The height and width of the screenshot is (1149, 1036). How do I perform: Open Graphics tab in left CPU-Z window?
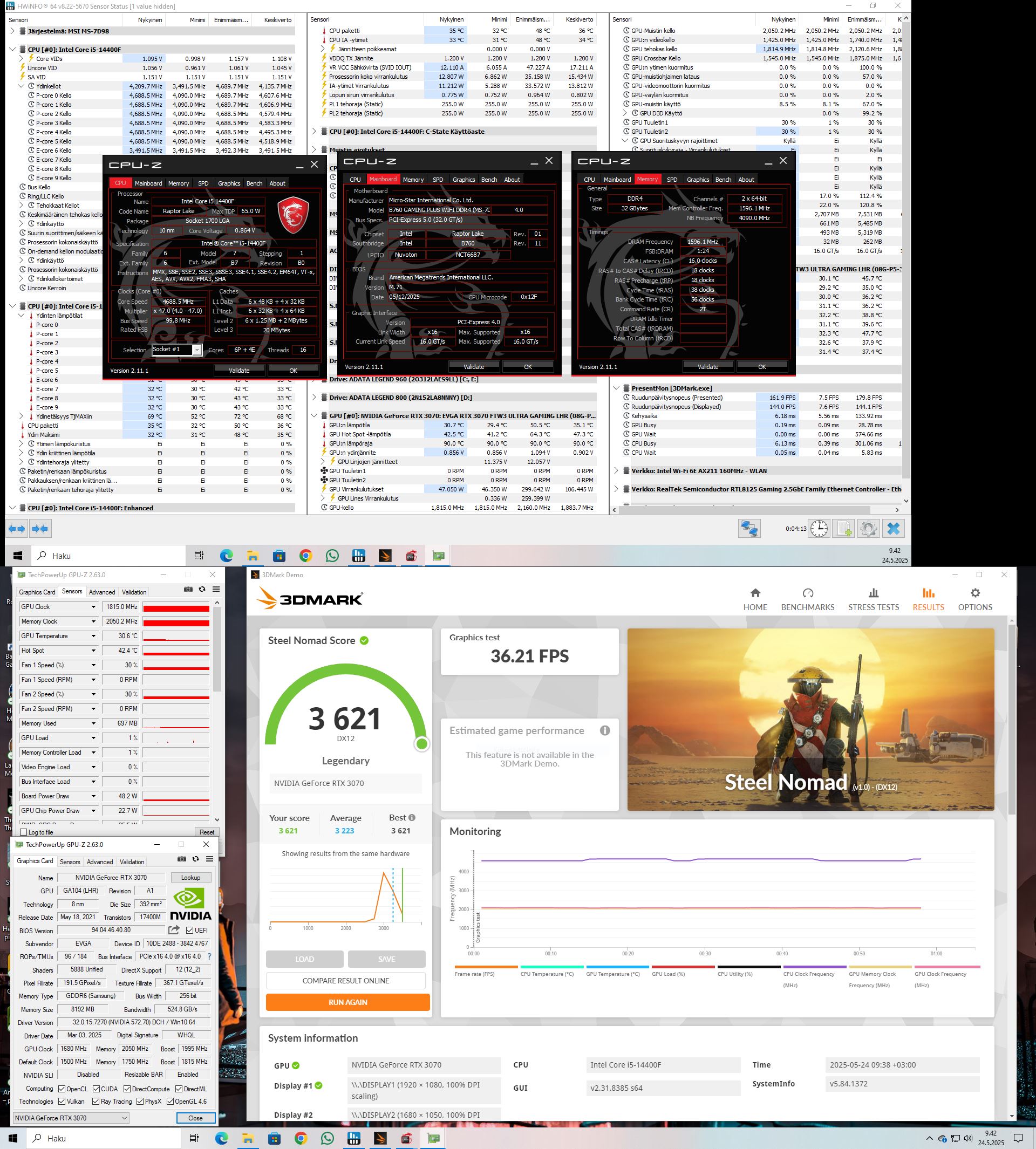click(x=229, y=183)
